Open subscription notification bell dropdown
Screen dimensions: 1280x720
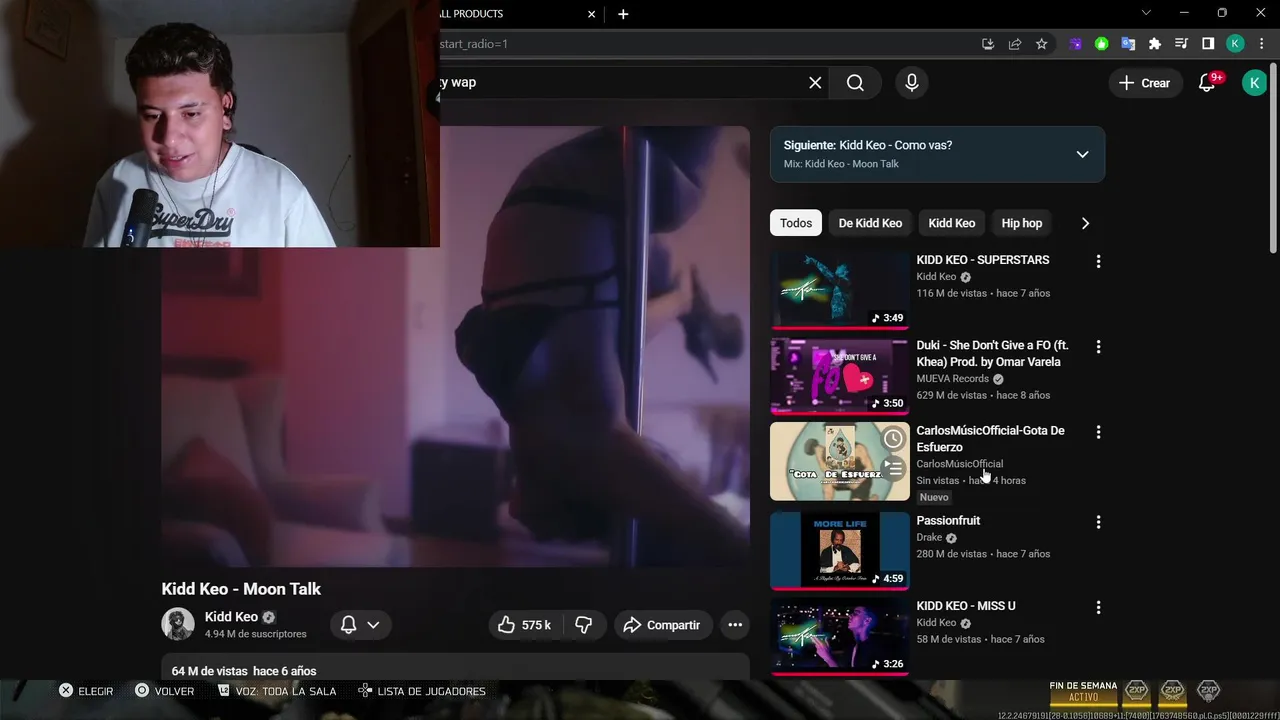click(x=360, y=625)
